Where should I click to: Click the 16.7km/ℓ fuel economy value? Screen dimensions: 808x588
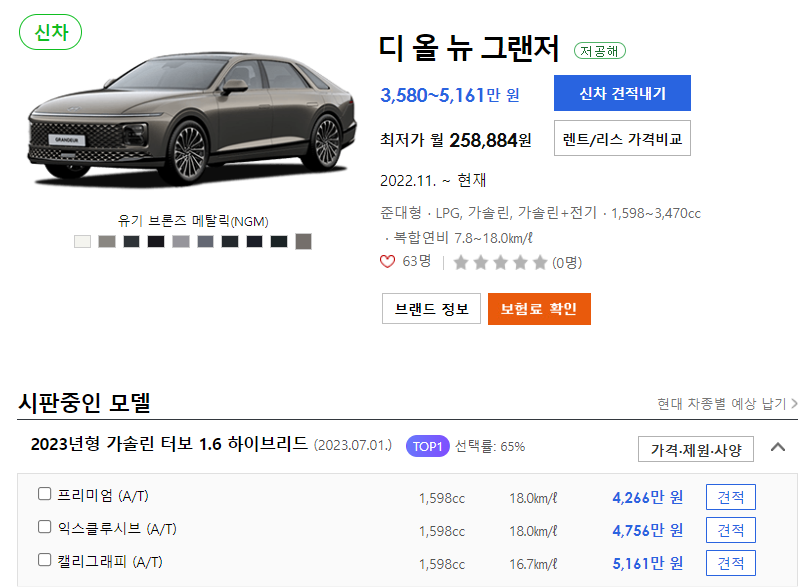[x=533, y=564]
